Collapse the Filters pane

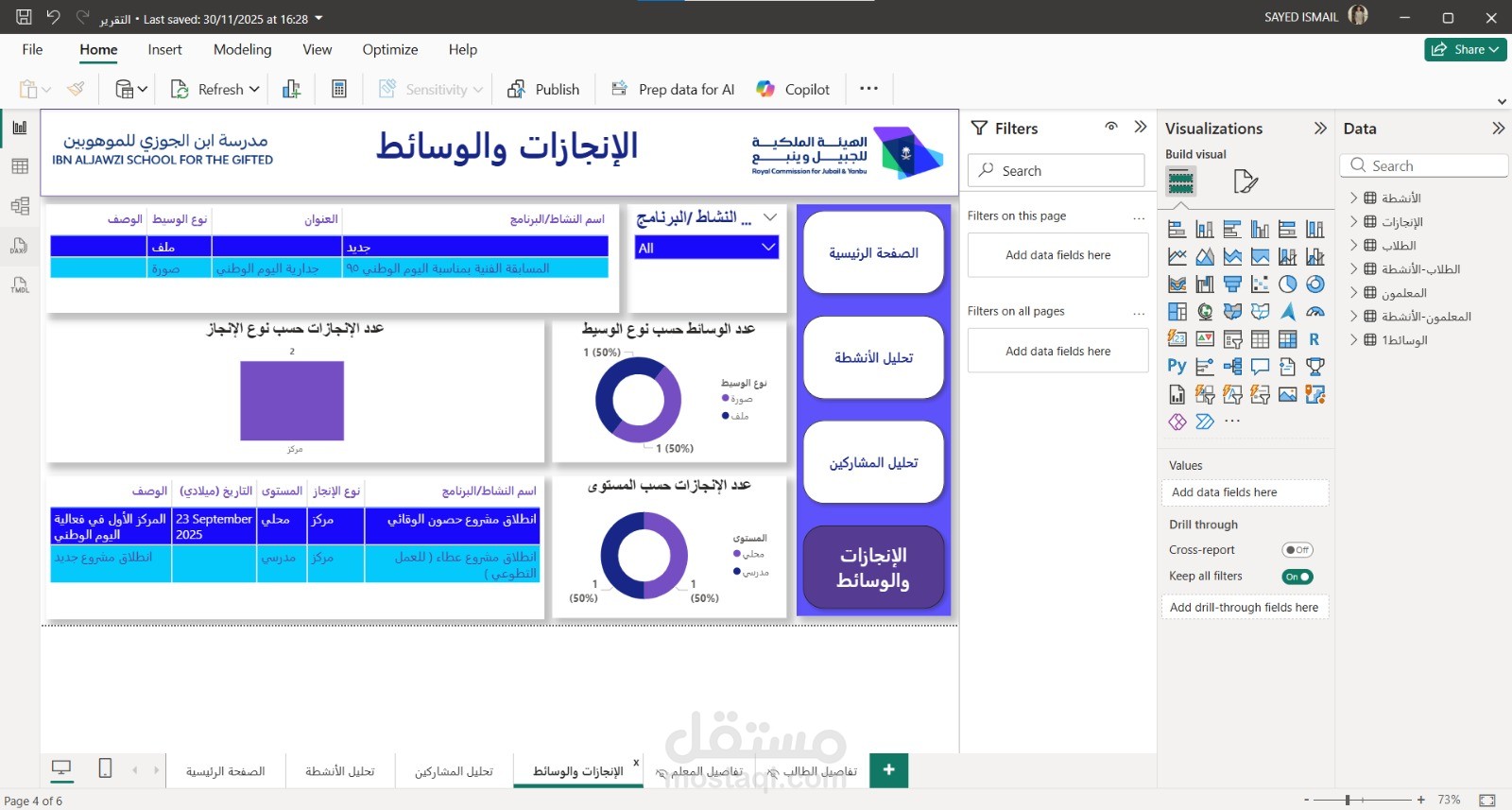[x=1141, y=127]
